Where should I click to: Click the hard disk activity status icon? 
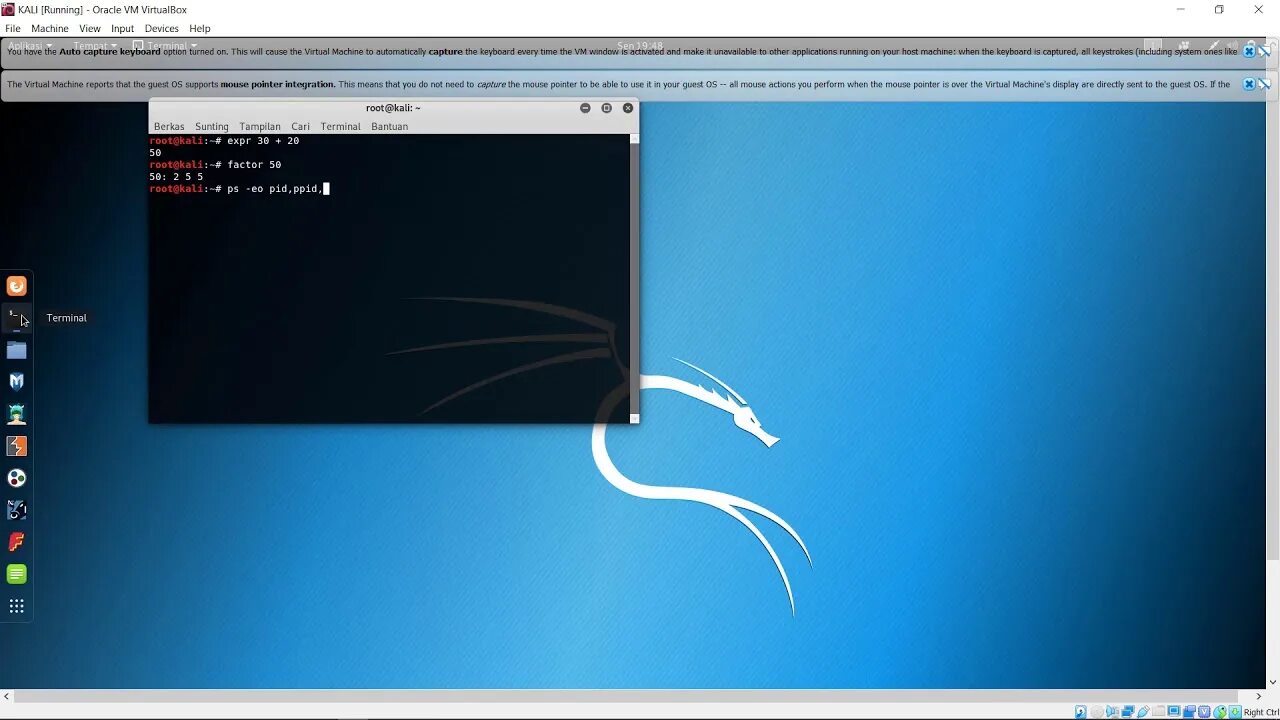click(x=1081, y=712)
